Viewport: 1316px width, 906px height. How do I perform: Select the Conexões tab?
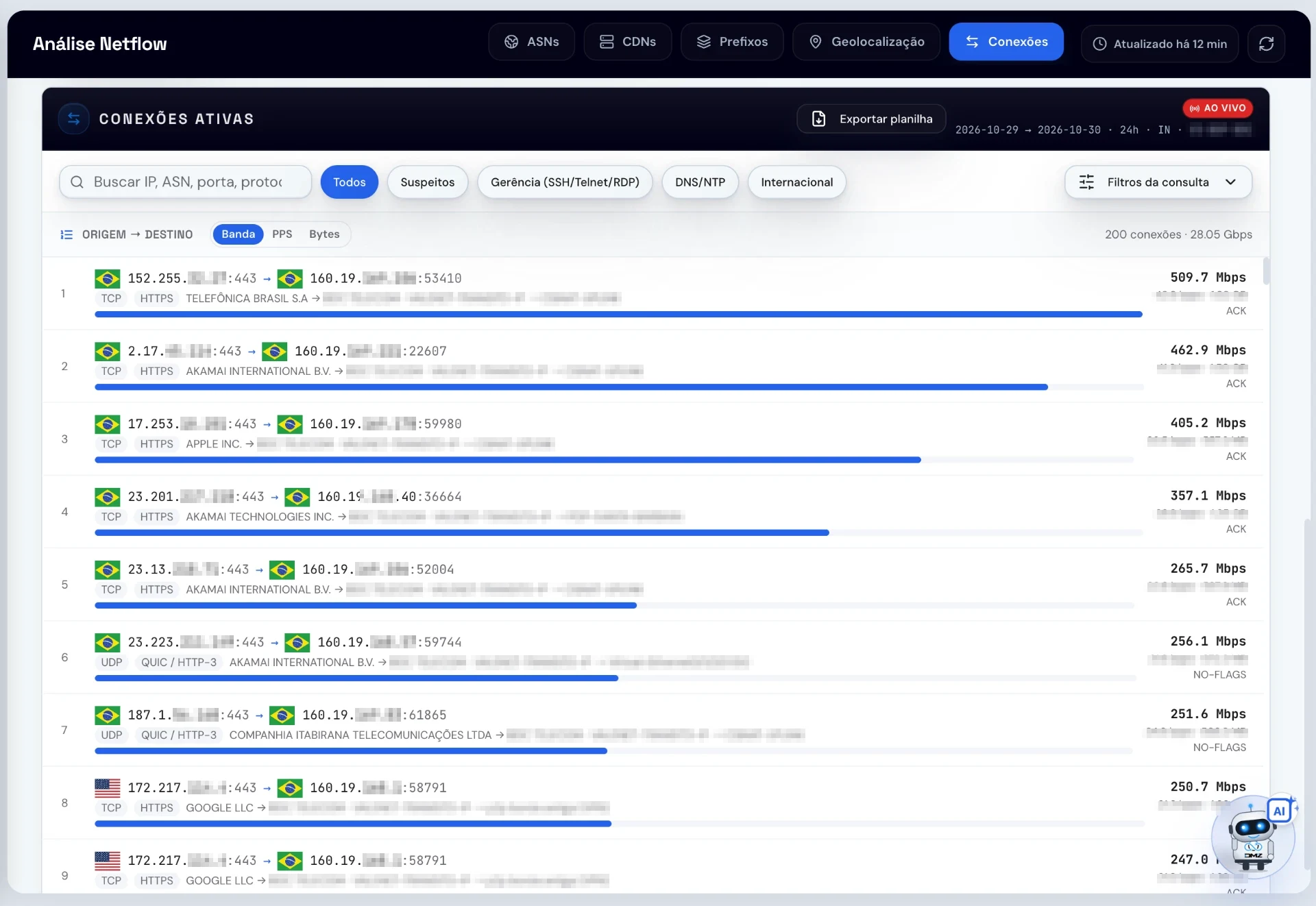coord(1006,42)
